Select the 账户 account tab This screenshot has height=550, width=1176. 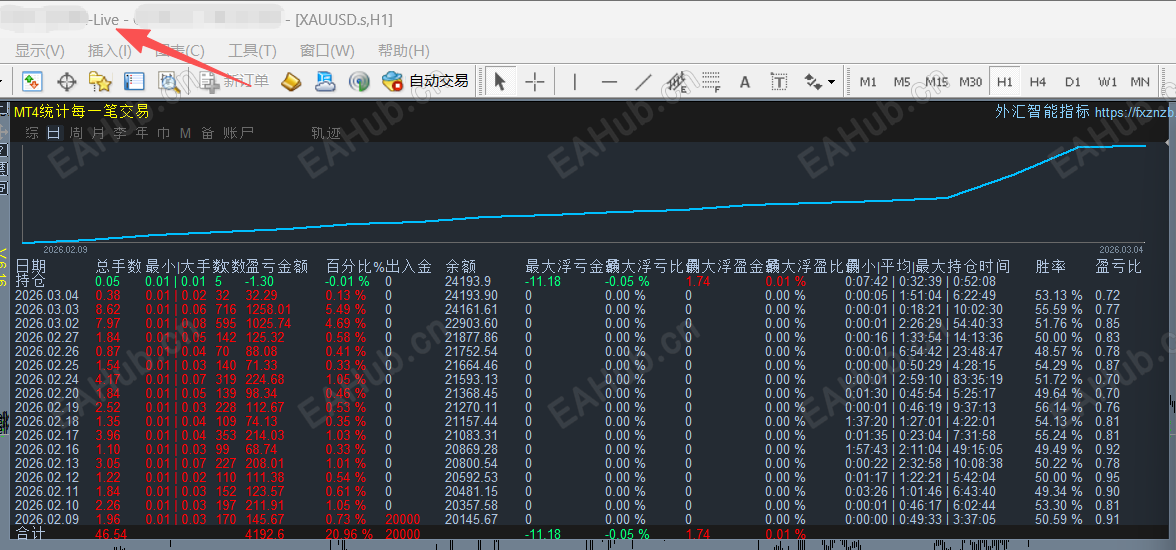tap(238, 134)
